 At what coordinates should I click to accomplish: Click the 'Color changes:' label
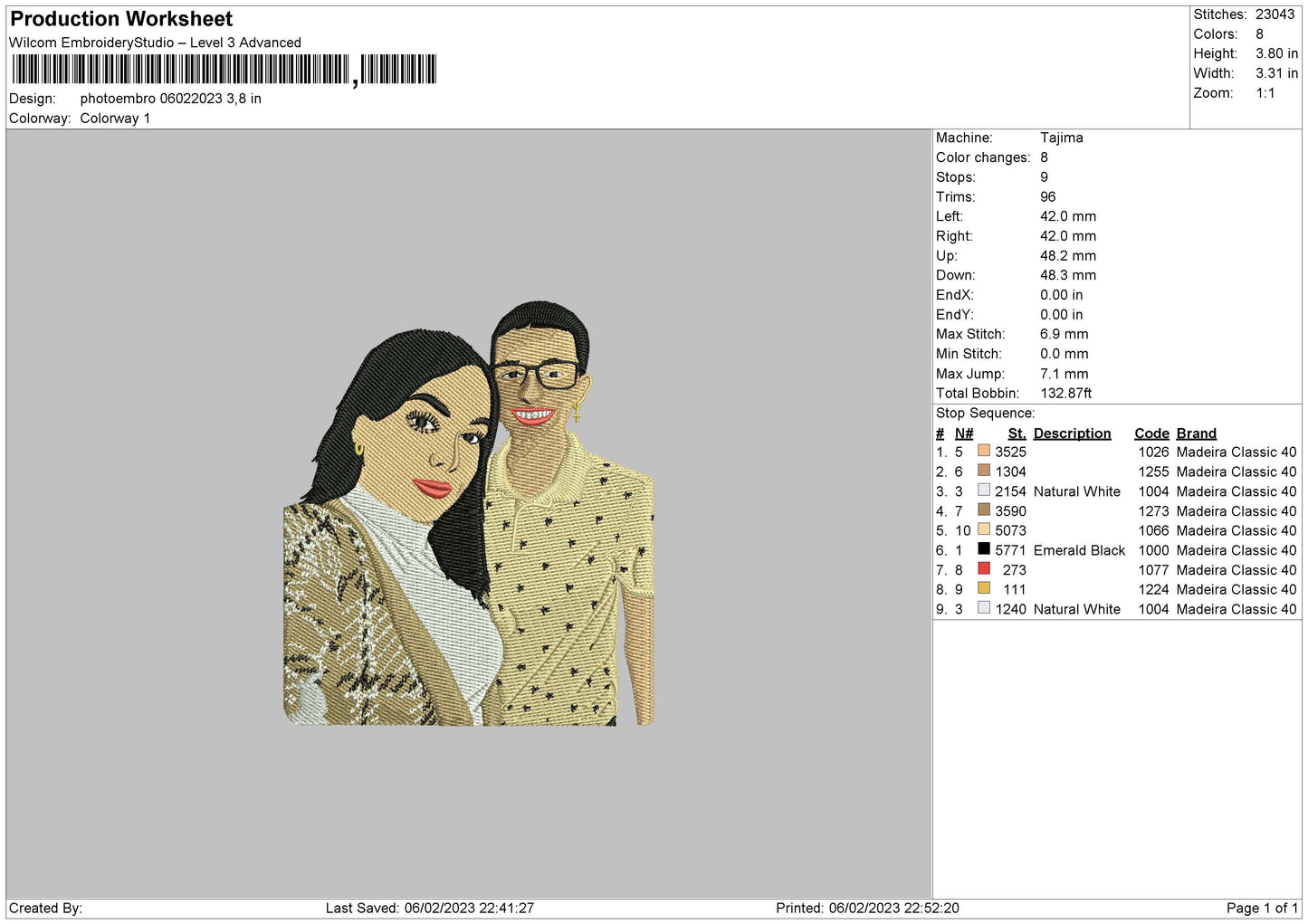(983, 157)
